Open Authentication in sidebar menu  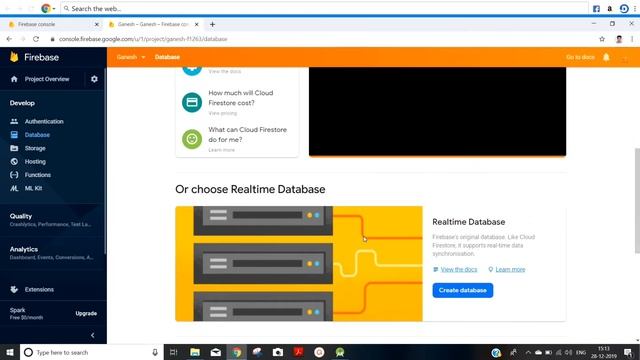[44, 121]
